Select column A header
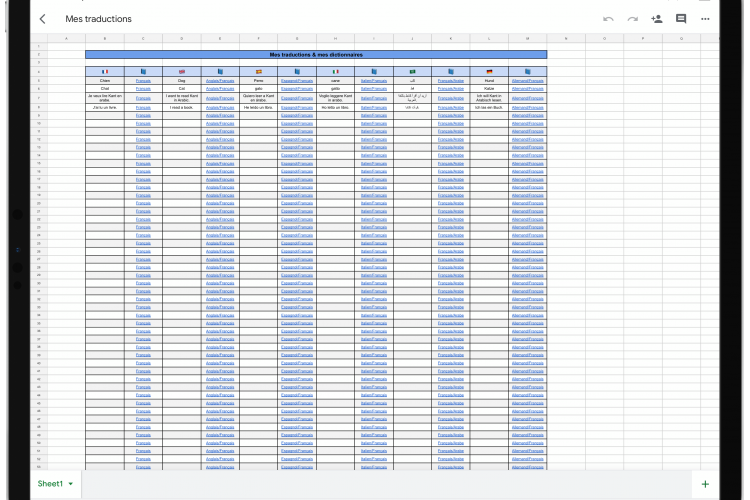The width and height of the screenshot is (750, 500). coord(66,38)
